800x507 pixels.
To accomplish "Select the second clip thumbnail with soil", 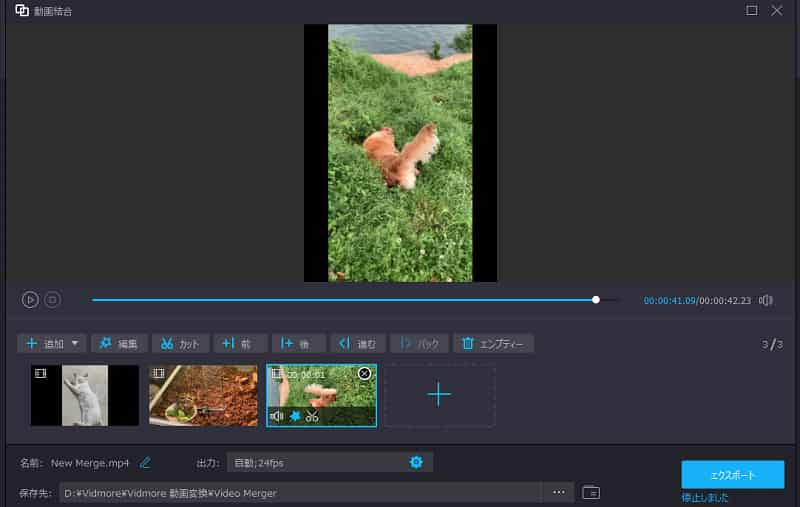I will click(203, 396).
